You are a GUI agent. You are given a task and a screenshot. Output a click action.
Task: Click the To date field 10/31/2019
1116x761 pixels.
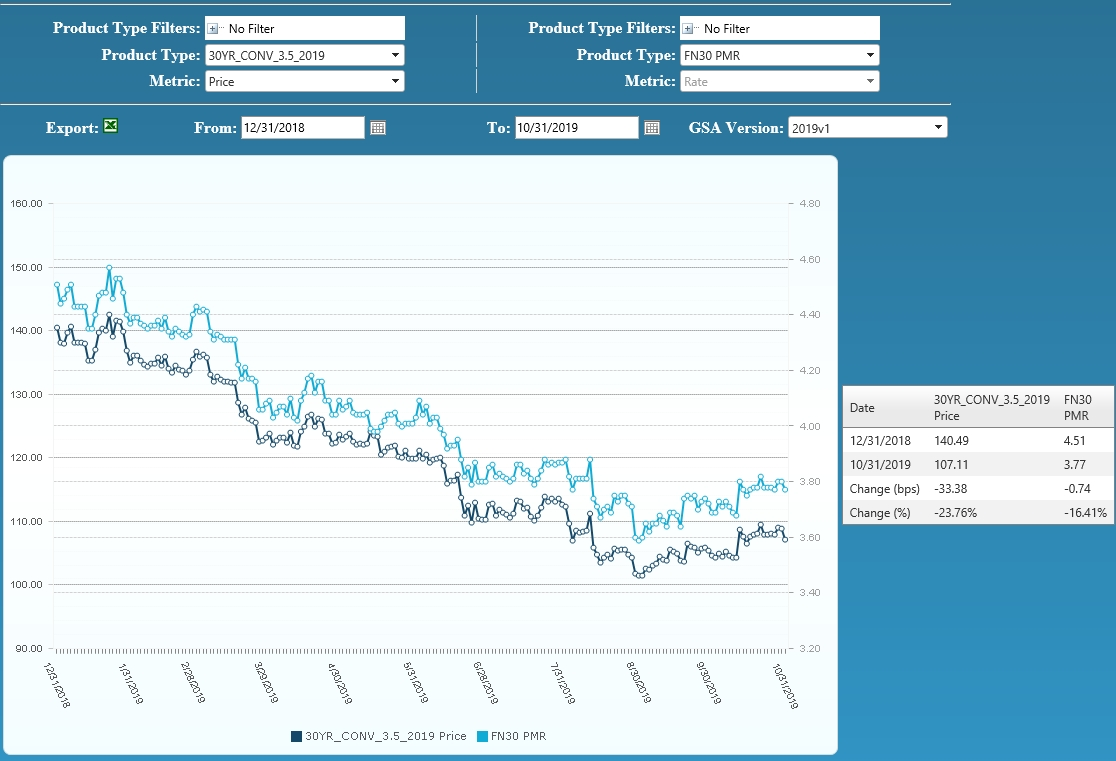(x=577, y=128)
